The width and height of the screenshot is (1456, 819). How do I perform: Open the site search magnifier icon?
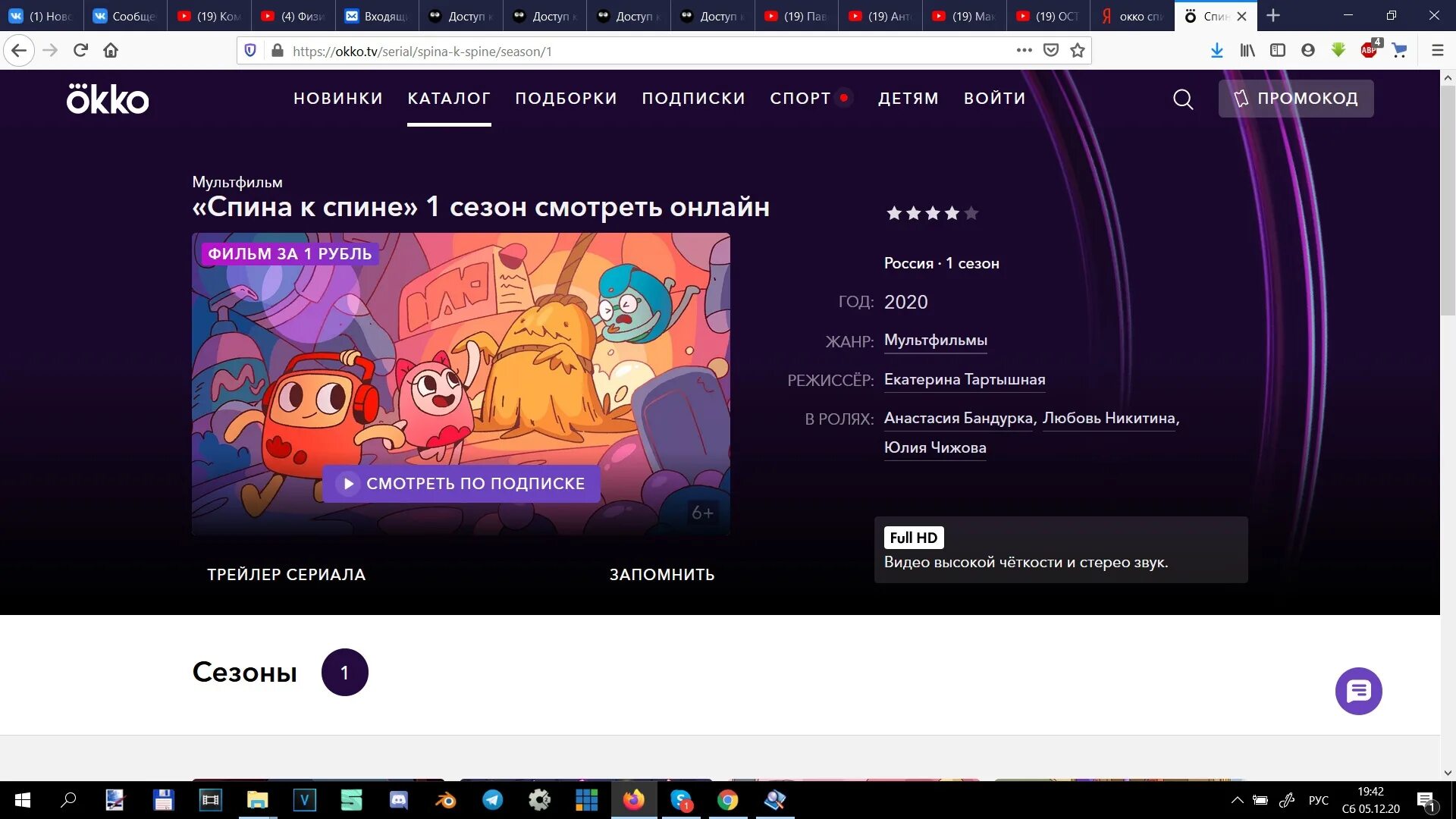click(1183, 99)
